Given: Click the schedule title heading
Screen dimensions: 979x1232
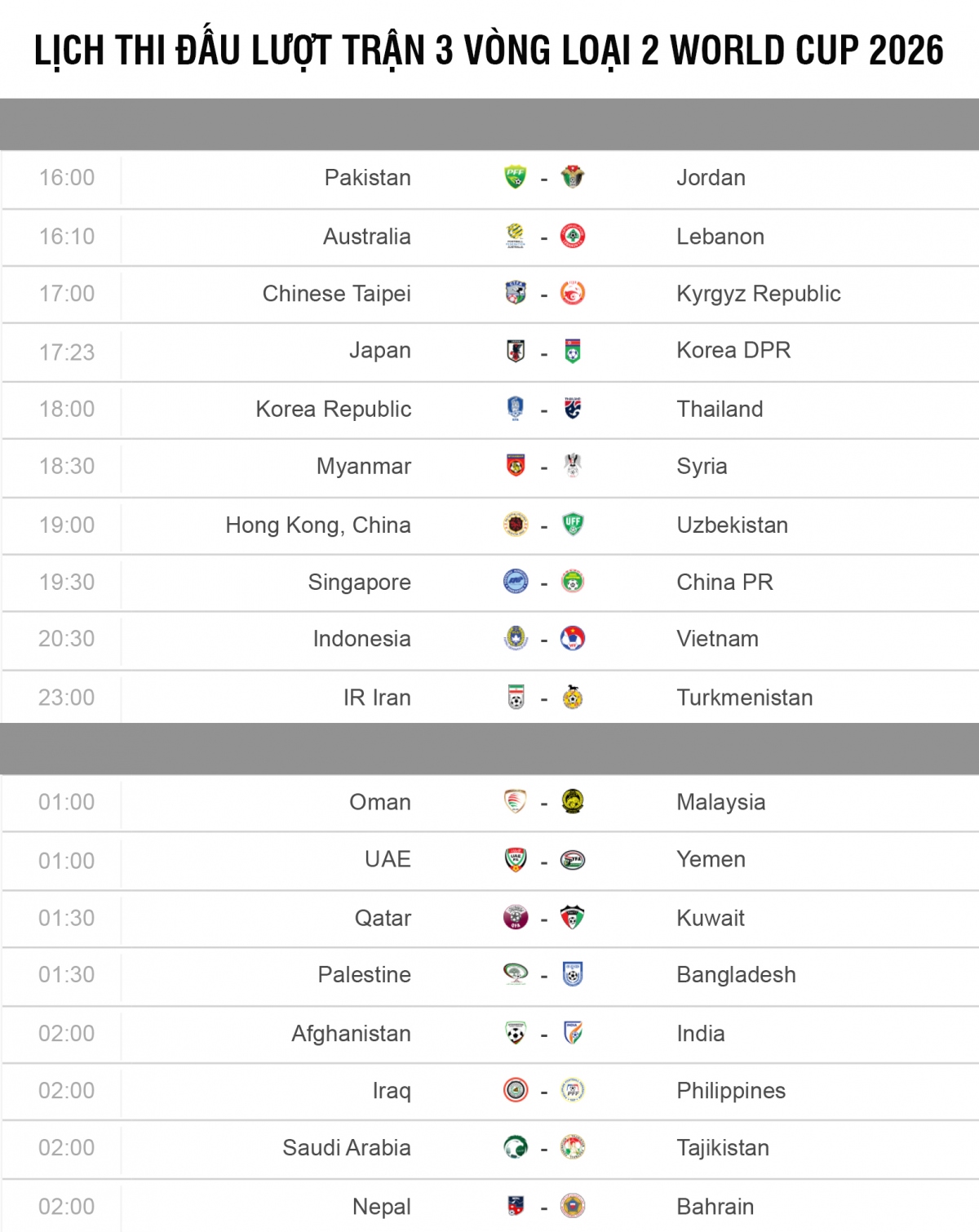Looking at the screenshot, I should pyautogui.click(x=489, y=51).
